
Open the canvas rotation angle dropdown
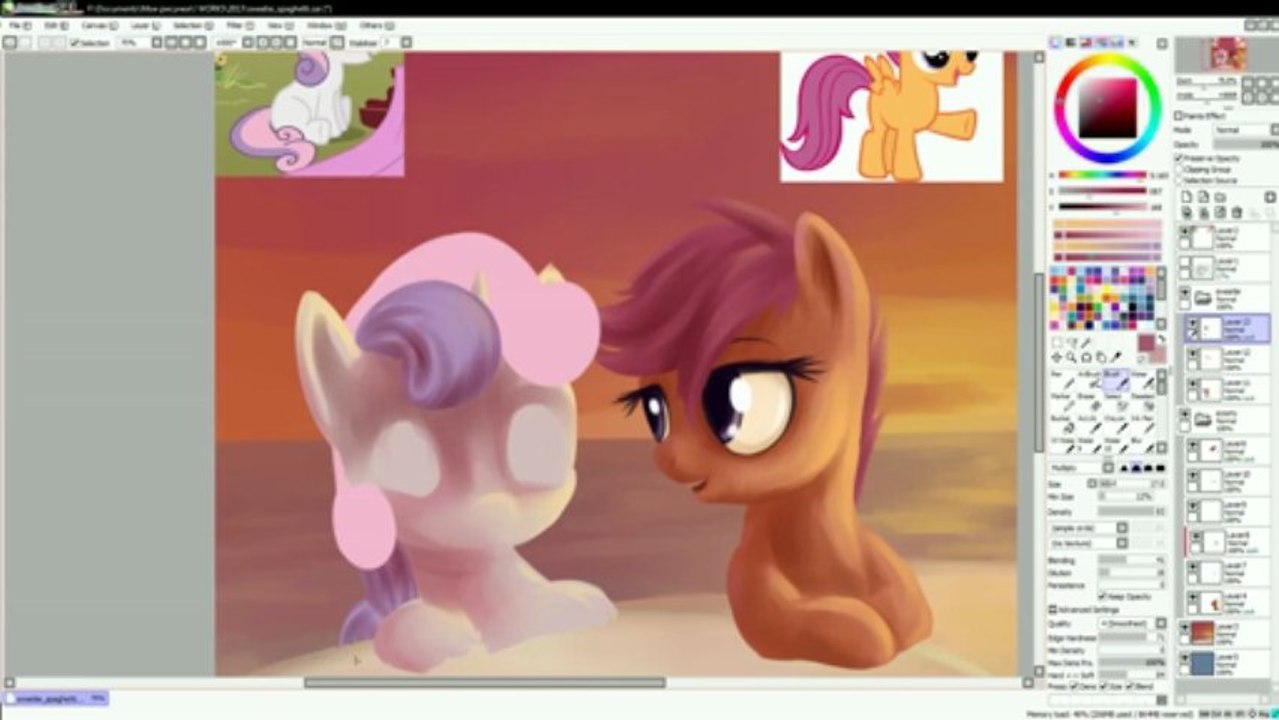coord(248,42)
